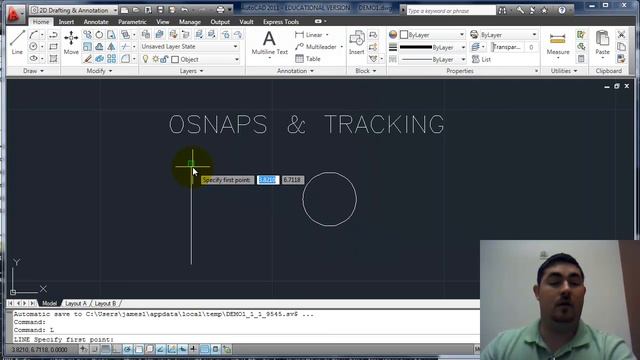Adjust the Transparency slider
This screenshot has height=360, width=640.
[507, 47]
